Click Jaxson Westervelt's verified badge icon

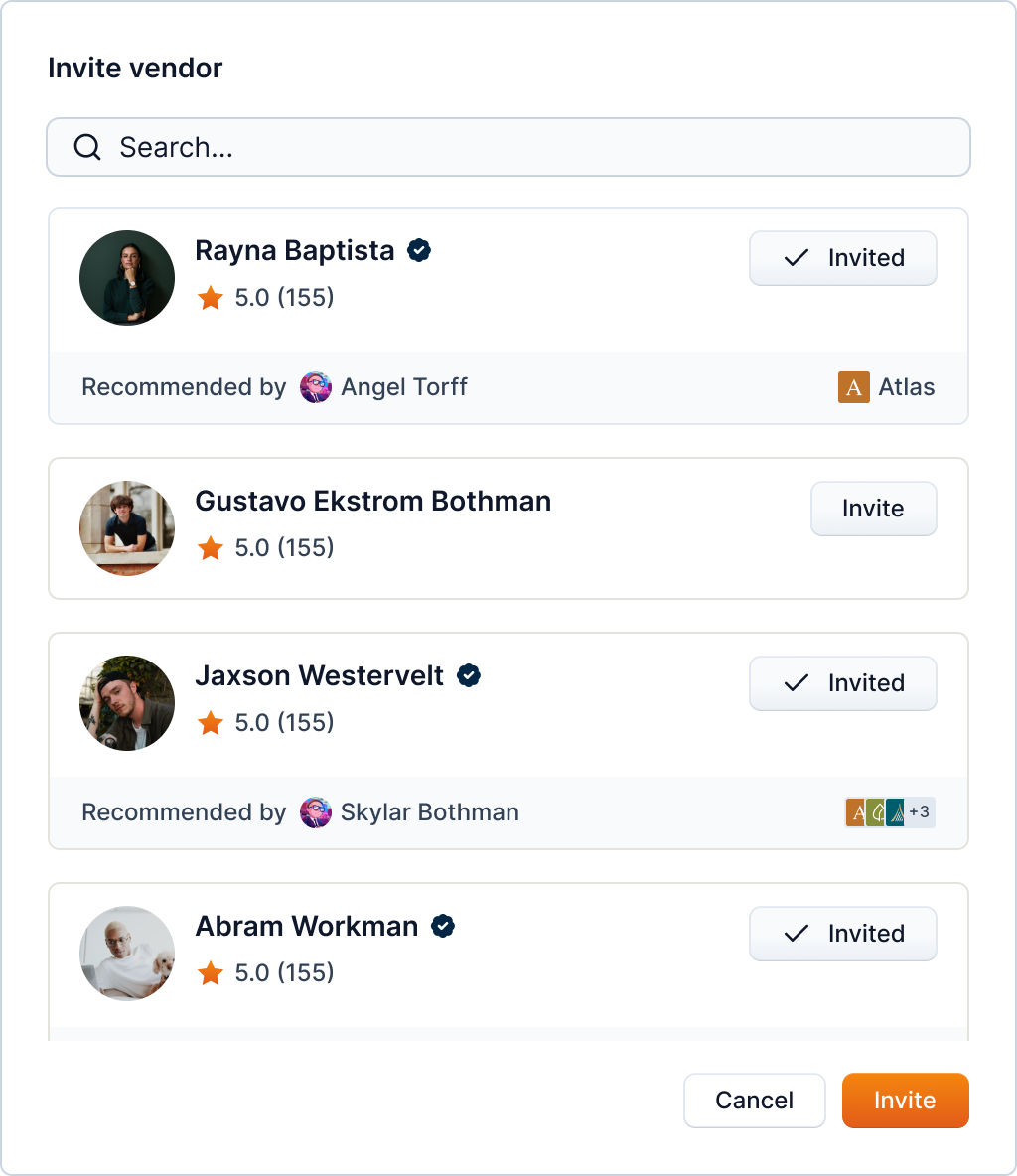(x=469, y=676)
